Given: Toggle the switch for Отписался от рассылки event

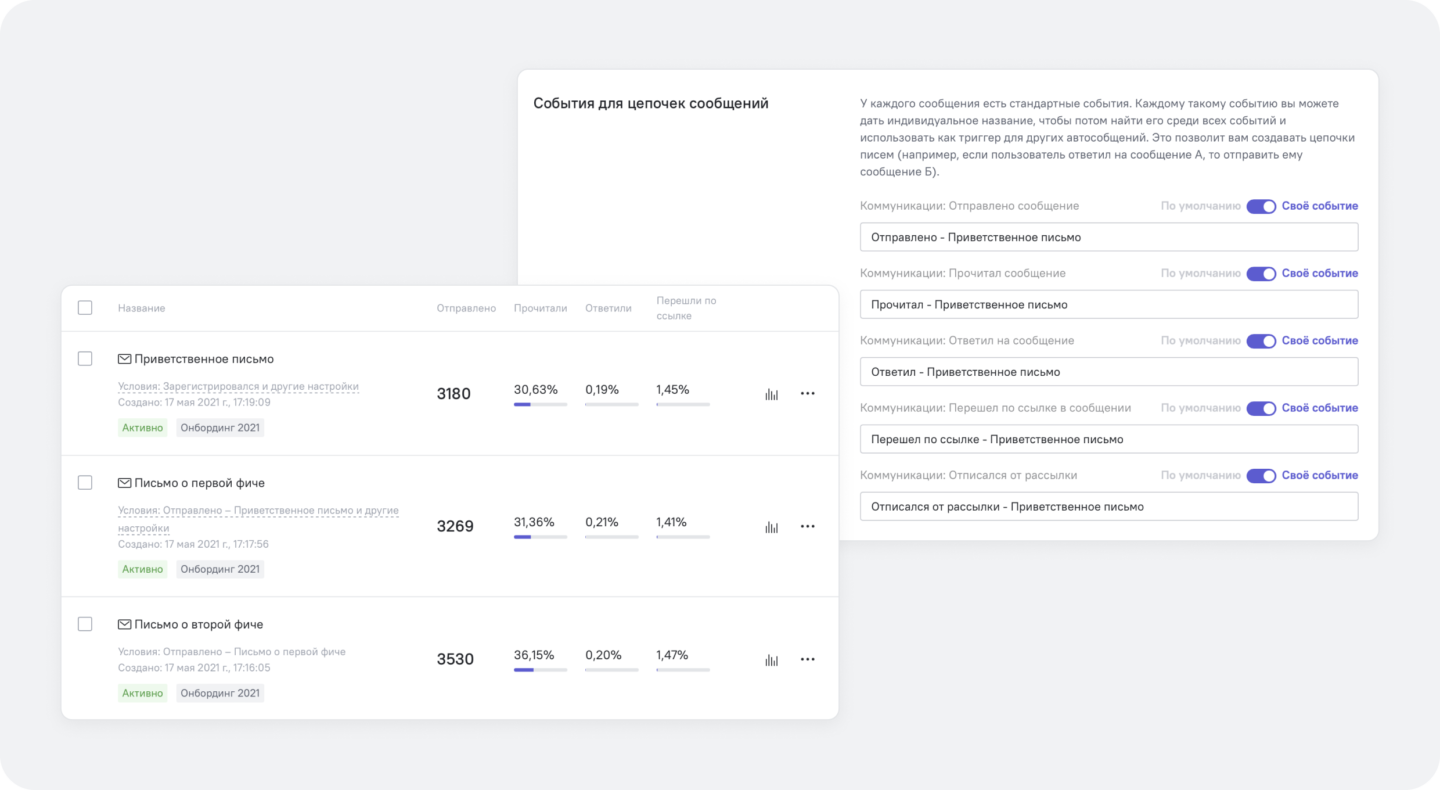Looking at the screenshot, I should point(1261,476).
